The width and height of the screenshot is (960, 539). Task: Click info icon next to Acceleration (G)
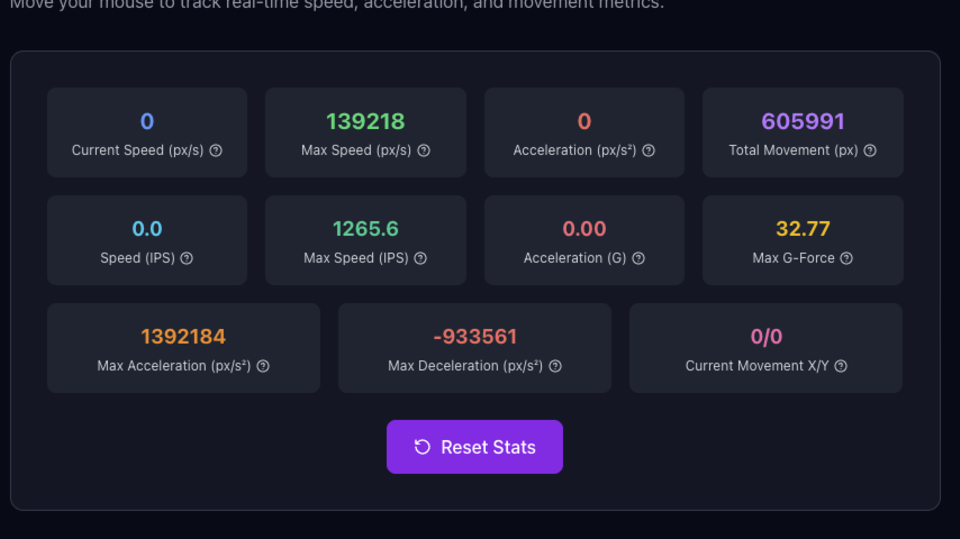tap(639, 258)
